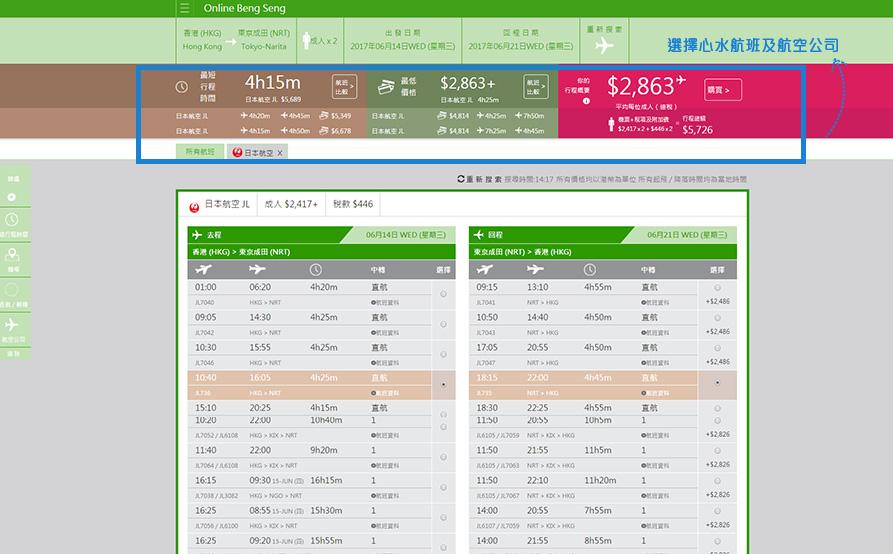Click departure plane column icon in return table
The height and width of the screenshot is (554, 893).
point(485,269)
